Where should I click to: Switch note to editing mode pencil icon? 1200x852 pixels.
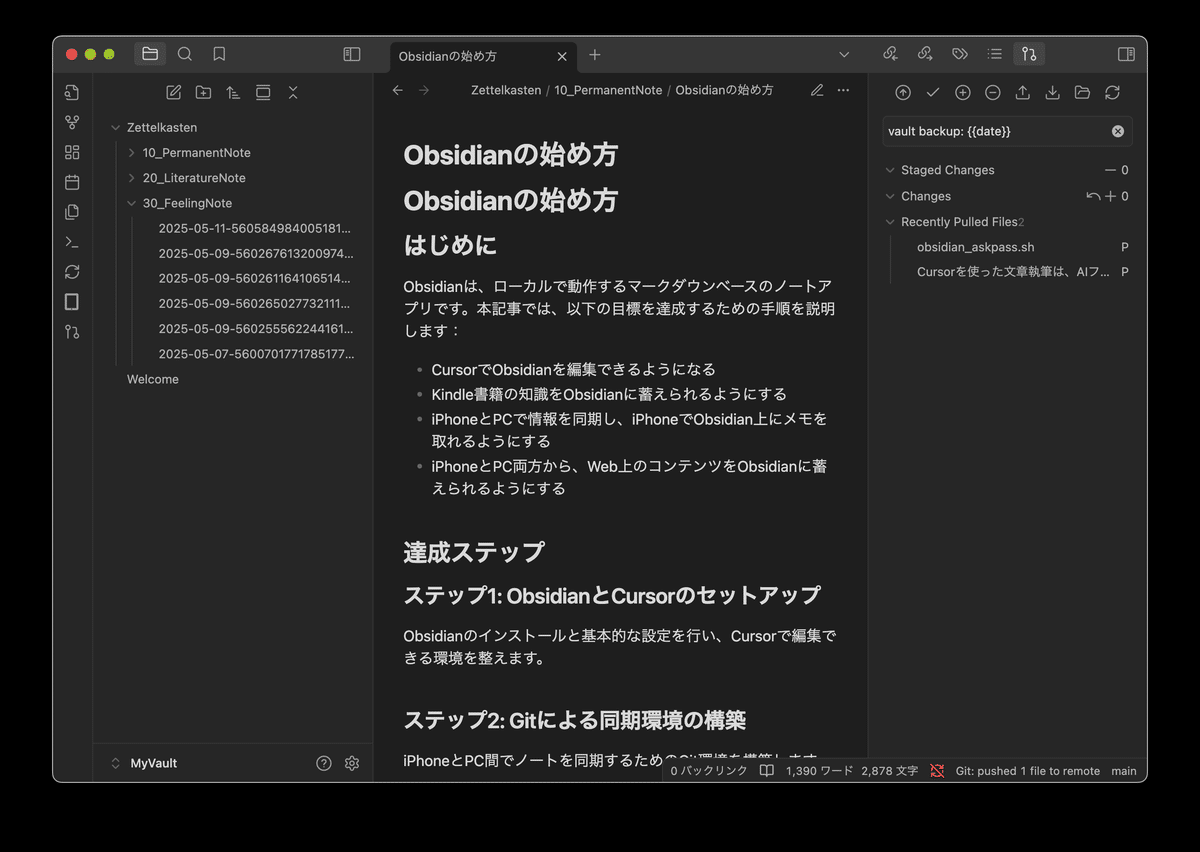click(x=817, y=90)
